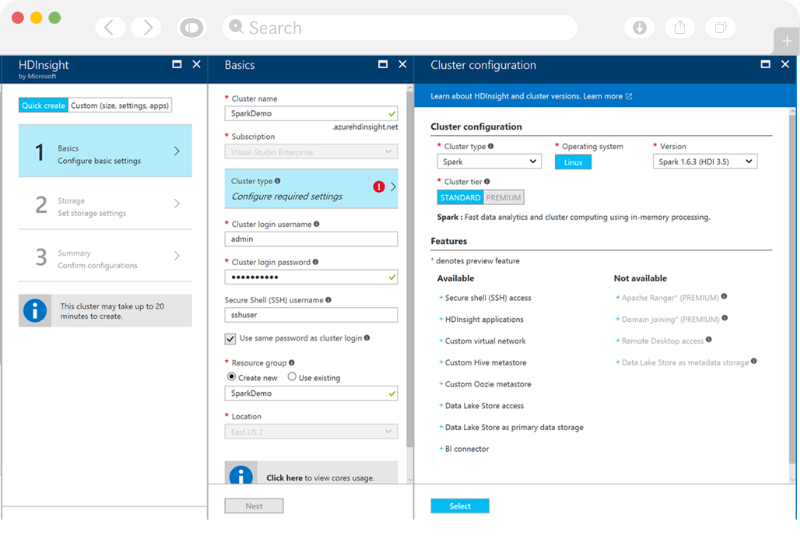
Task: Click the Cluster login password field
Action: [x=311, y=277]
